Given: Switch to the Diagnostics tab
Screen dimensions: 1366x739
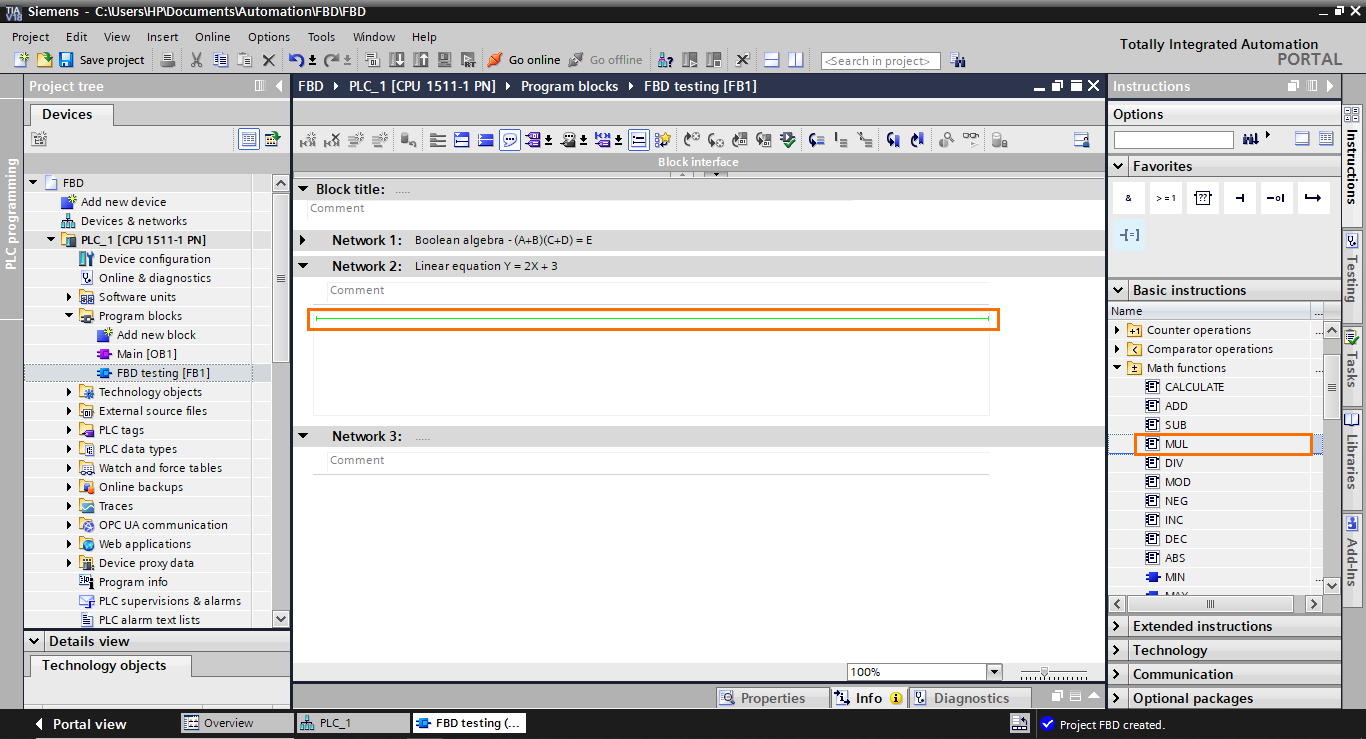Looking at the screenshot, I should tap(970, 697).
